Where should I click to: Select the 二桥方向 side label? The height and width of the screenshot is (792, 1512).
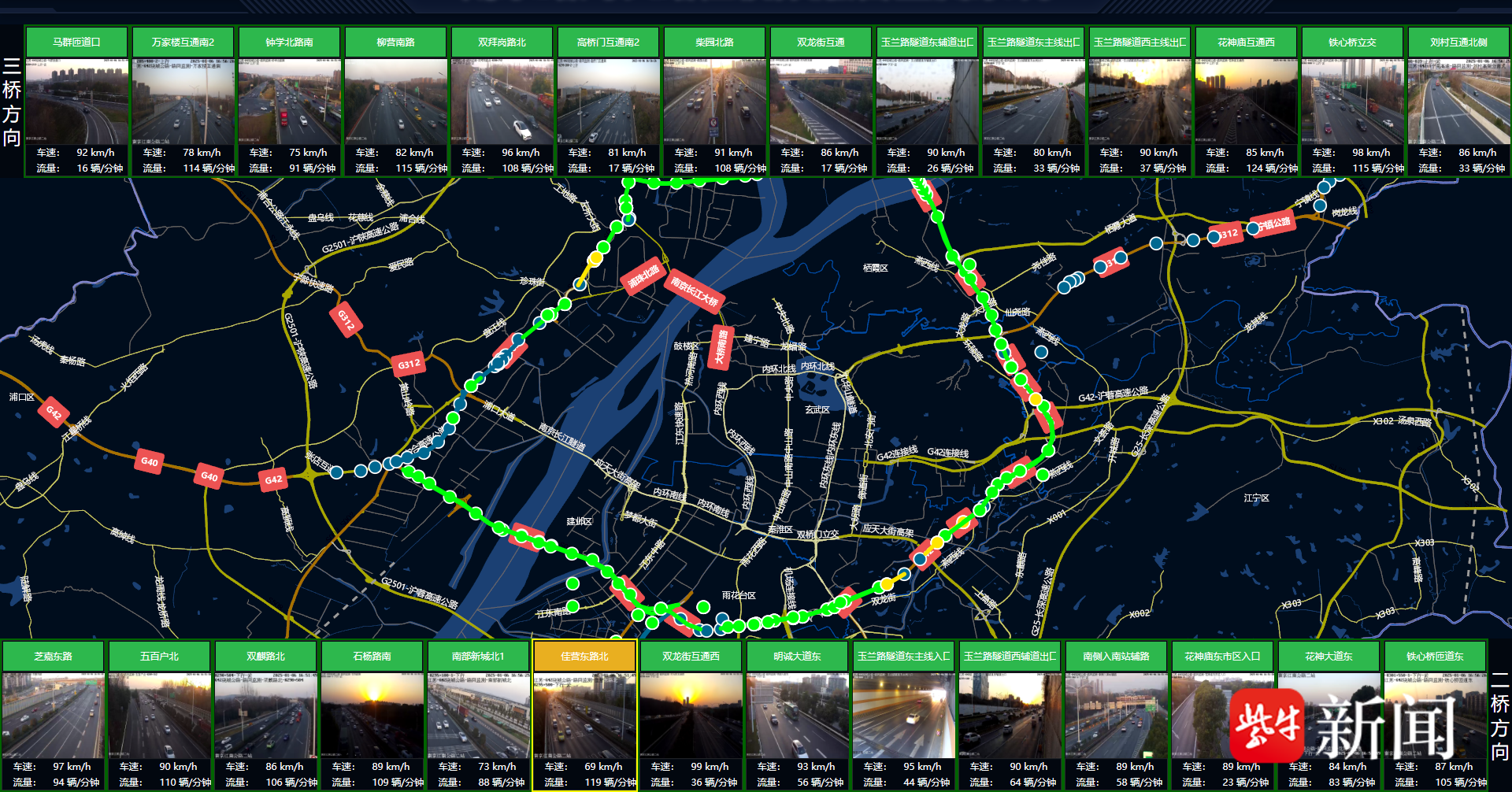1499,716
